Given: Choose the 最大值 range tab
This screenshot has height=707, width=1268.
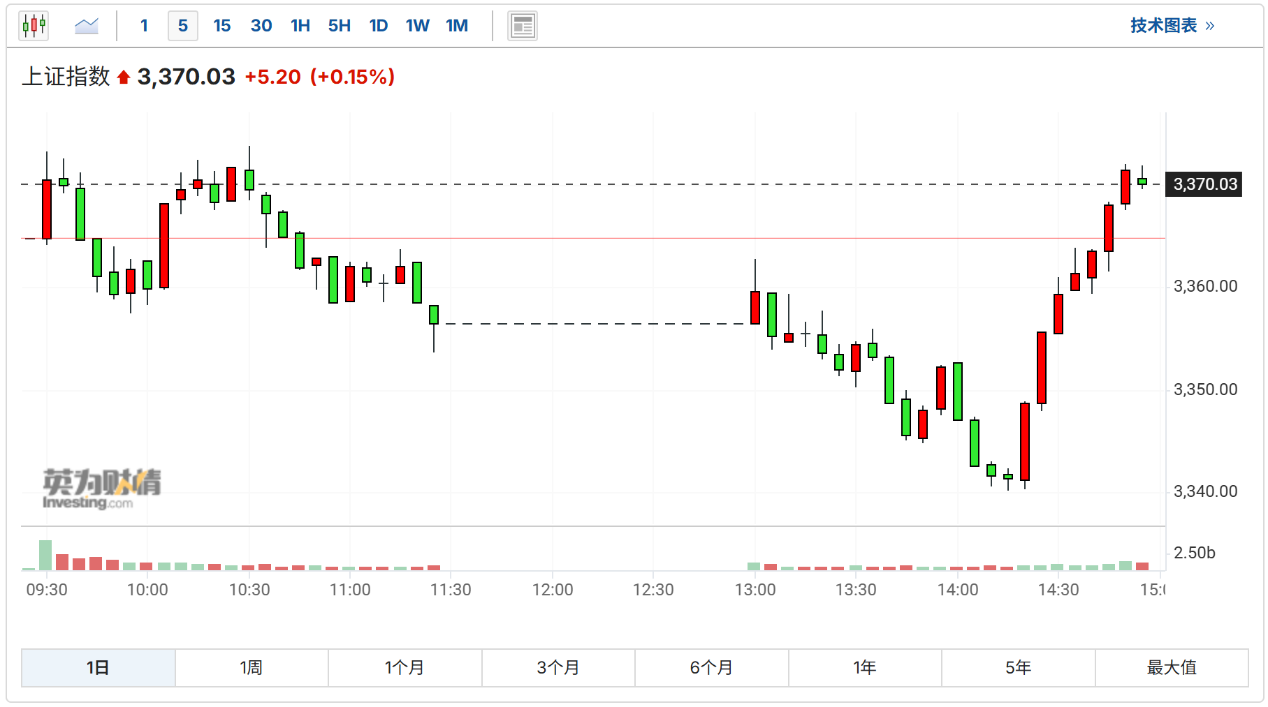Looking at the screenshot, I should pyautogui.click(x=1172, y=668).
